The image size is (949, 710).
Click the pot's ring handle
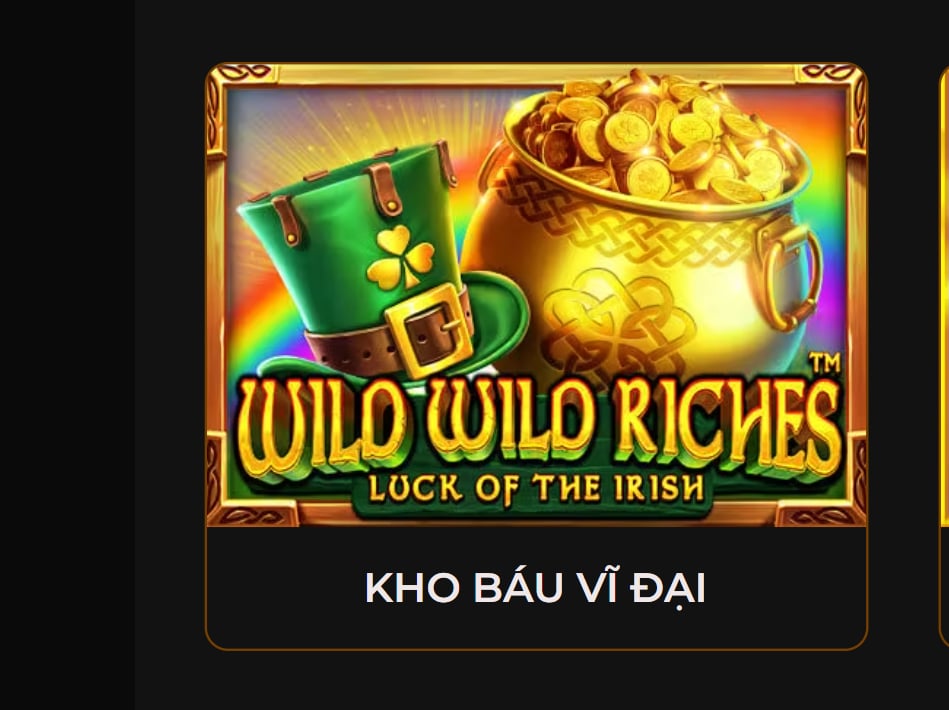point(789,274)
